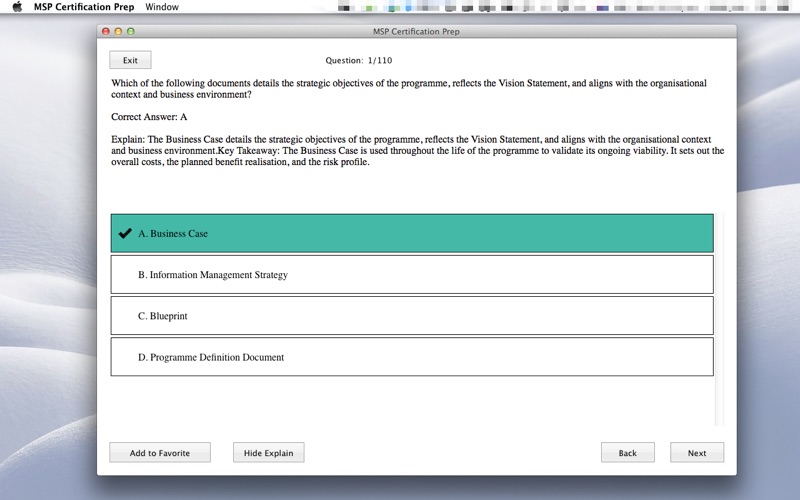Click the Exit button
800x500 pixels.
130,60
